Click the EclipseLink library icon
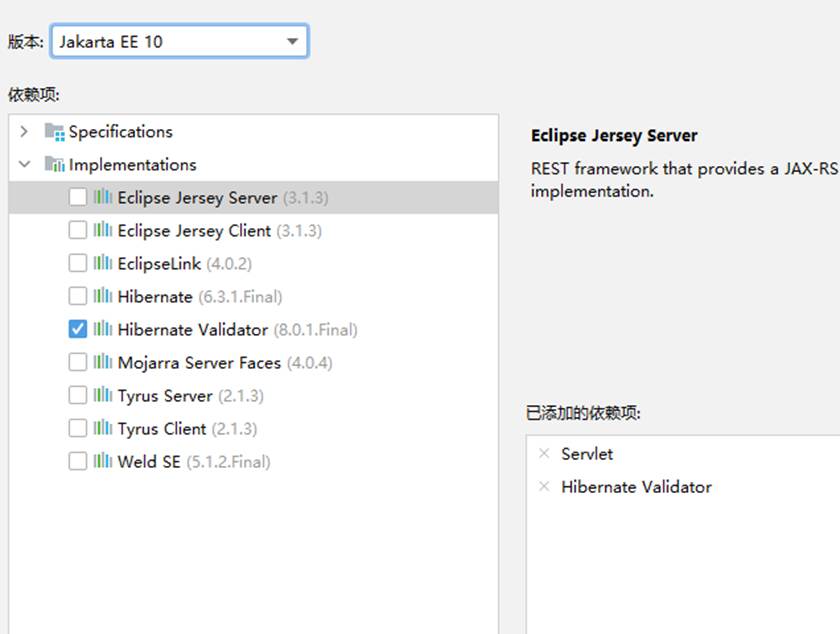 (x=103, y=263)
